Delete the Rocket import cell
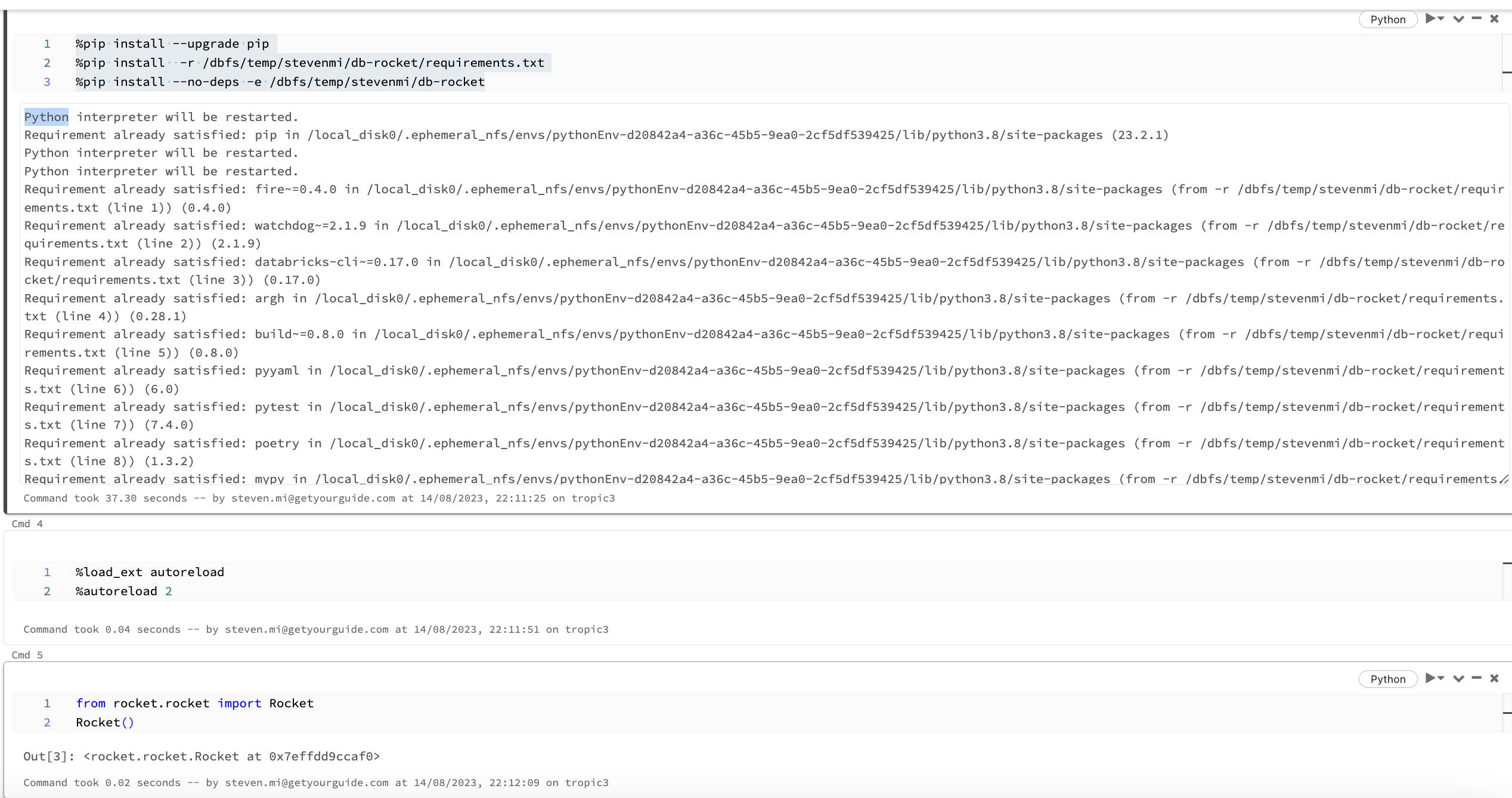The image size is (1512, 798). [1494, 678]
